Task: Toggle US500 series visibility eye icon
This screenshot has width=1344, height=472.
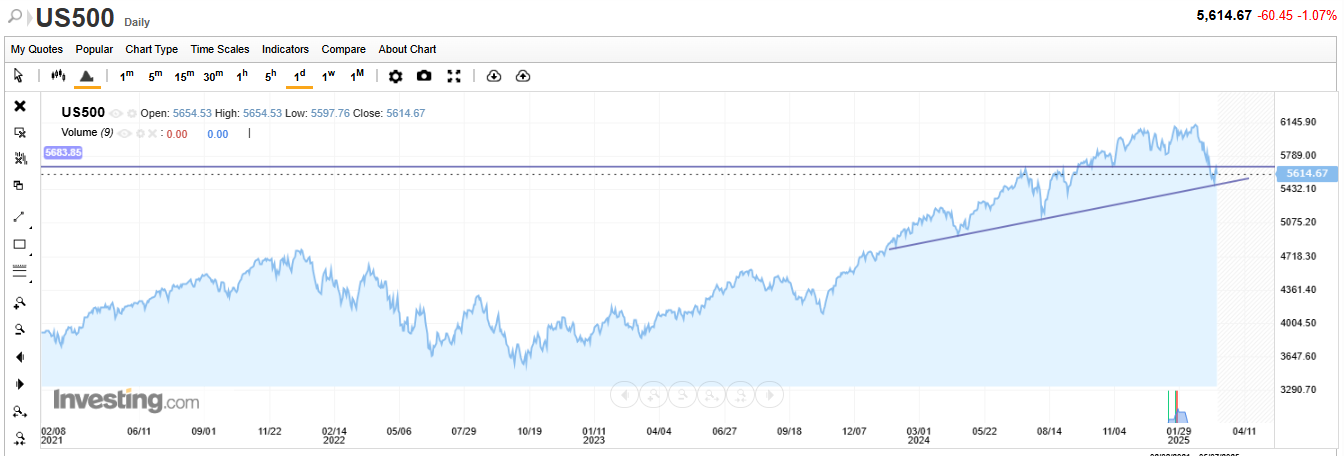Action: click(x=116, y=114)
